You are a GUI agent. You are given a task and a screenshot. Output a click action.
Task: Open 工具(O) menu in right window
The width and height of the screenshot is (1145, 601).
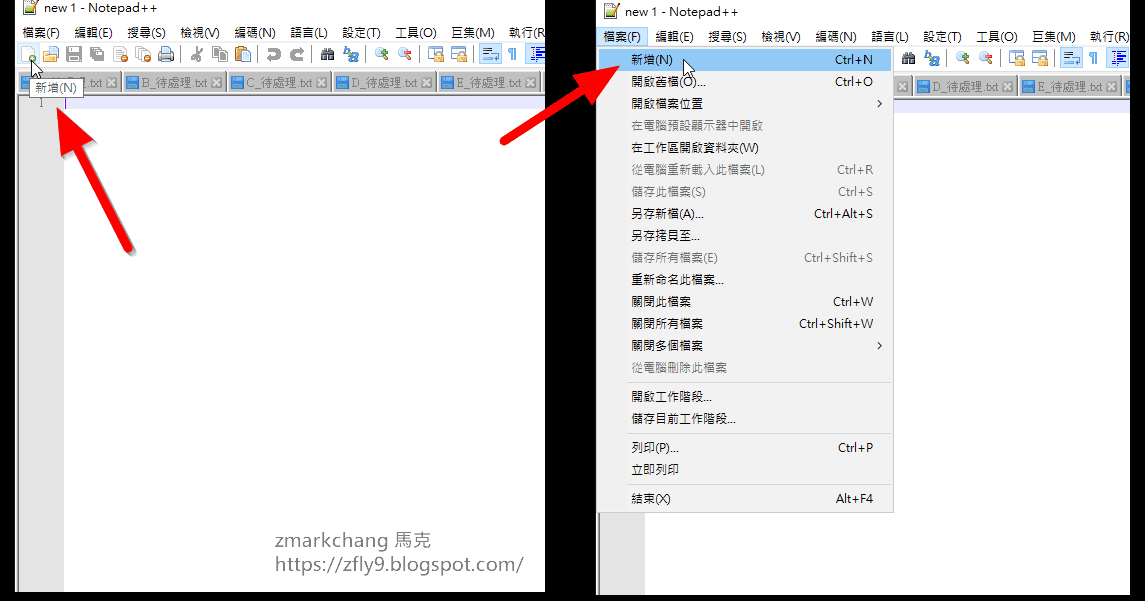pyautogui.click(x=997, y=37)
